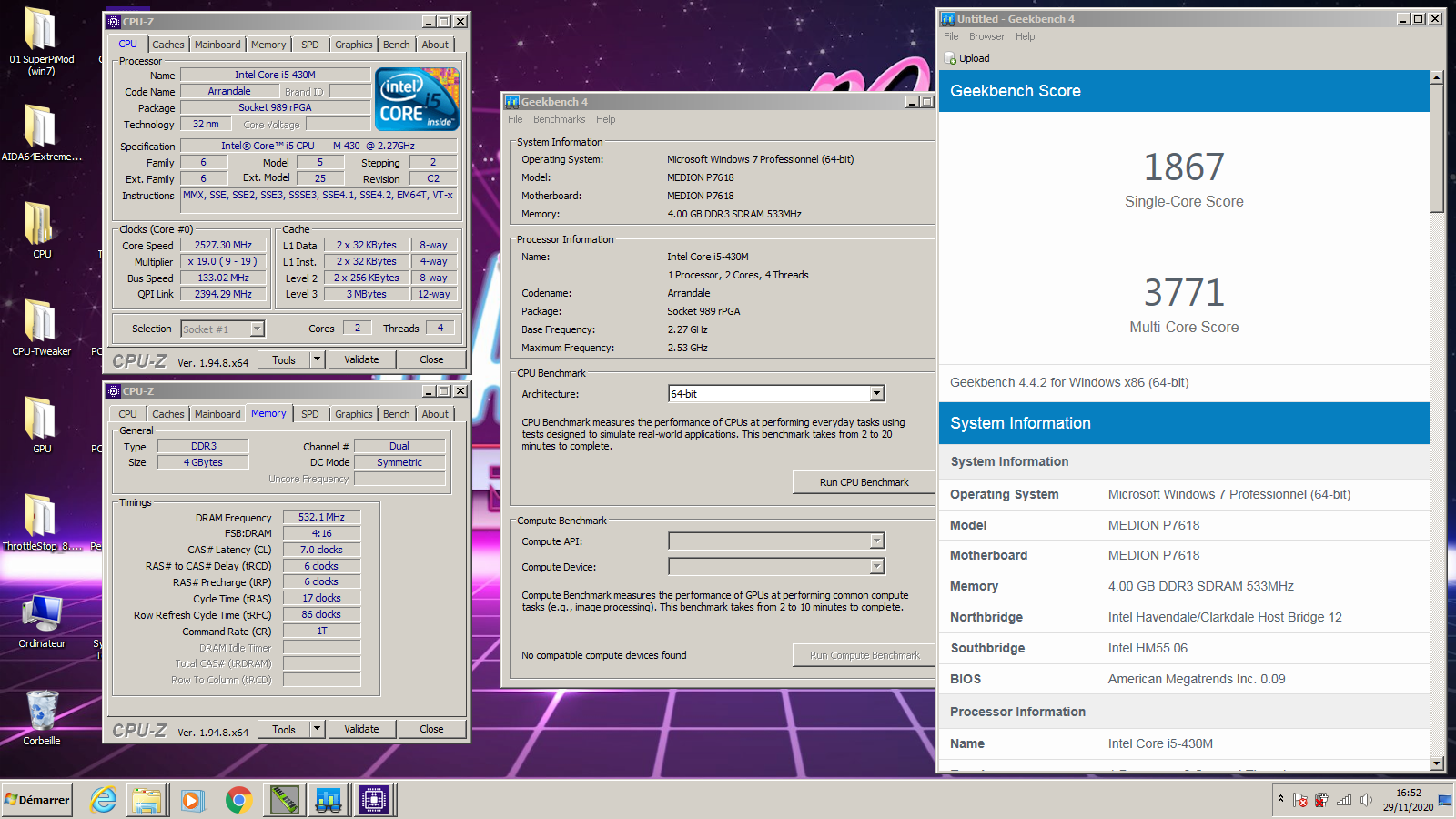
Task: Click the Core Speed value 2527.30 MHz
Action: (223, 245)
